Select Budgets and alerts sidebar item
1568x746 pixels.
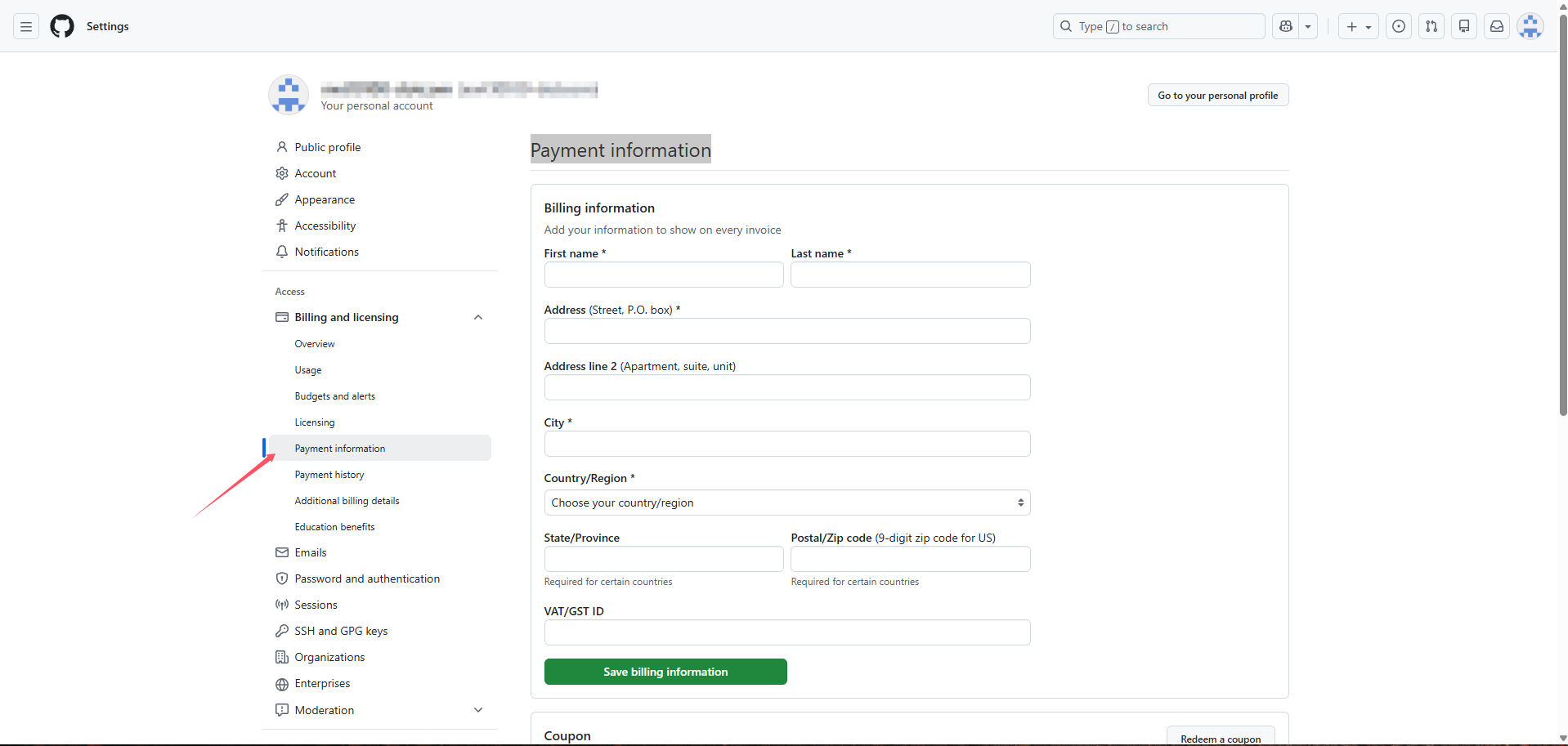(335, 396)
